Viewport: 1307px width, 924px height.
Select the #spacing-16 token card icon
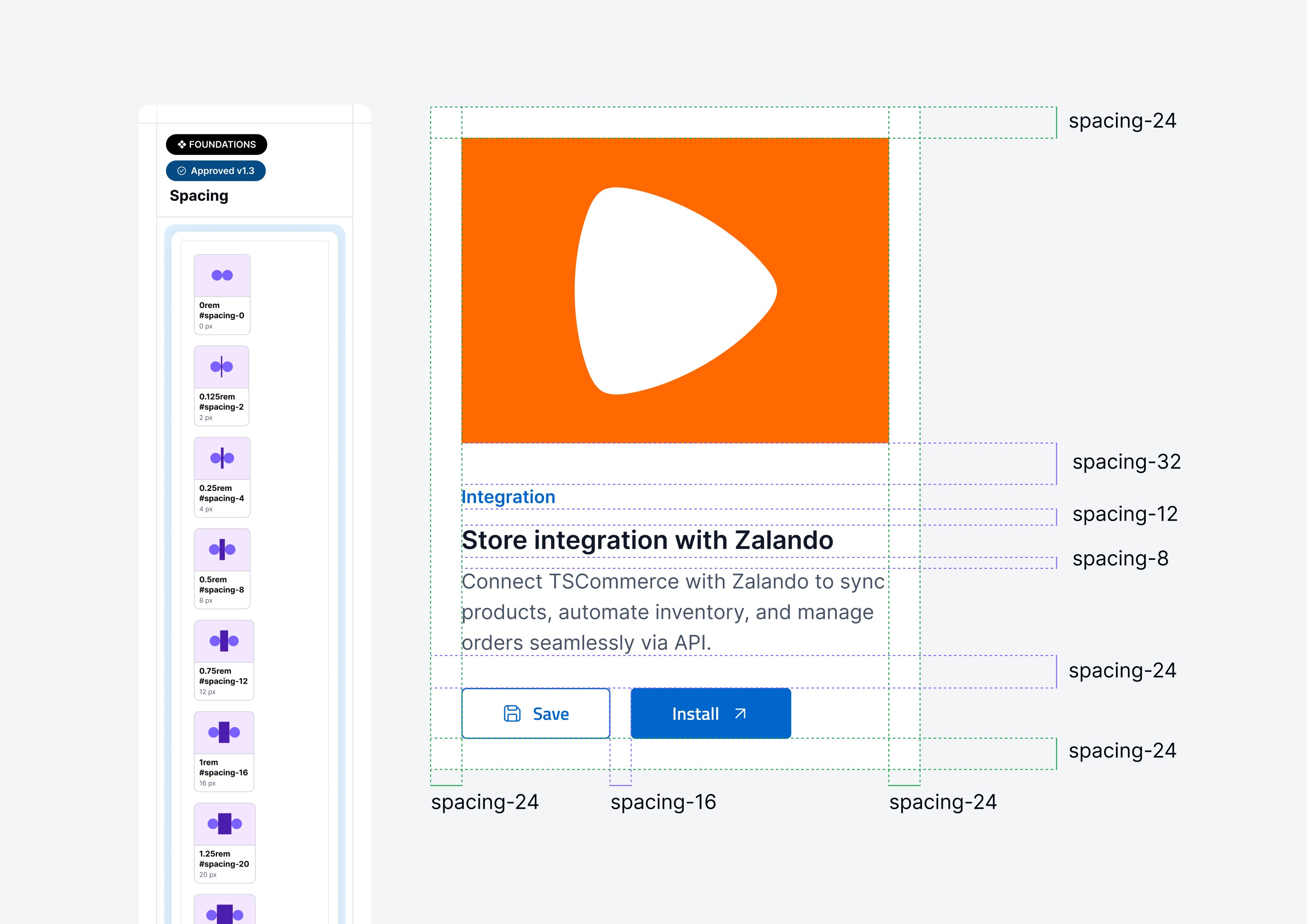[x=224, y=733]
